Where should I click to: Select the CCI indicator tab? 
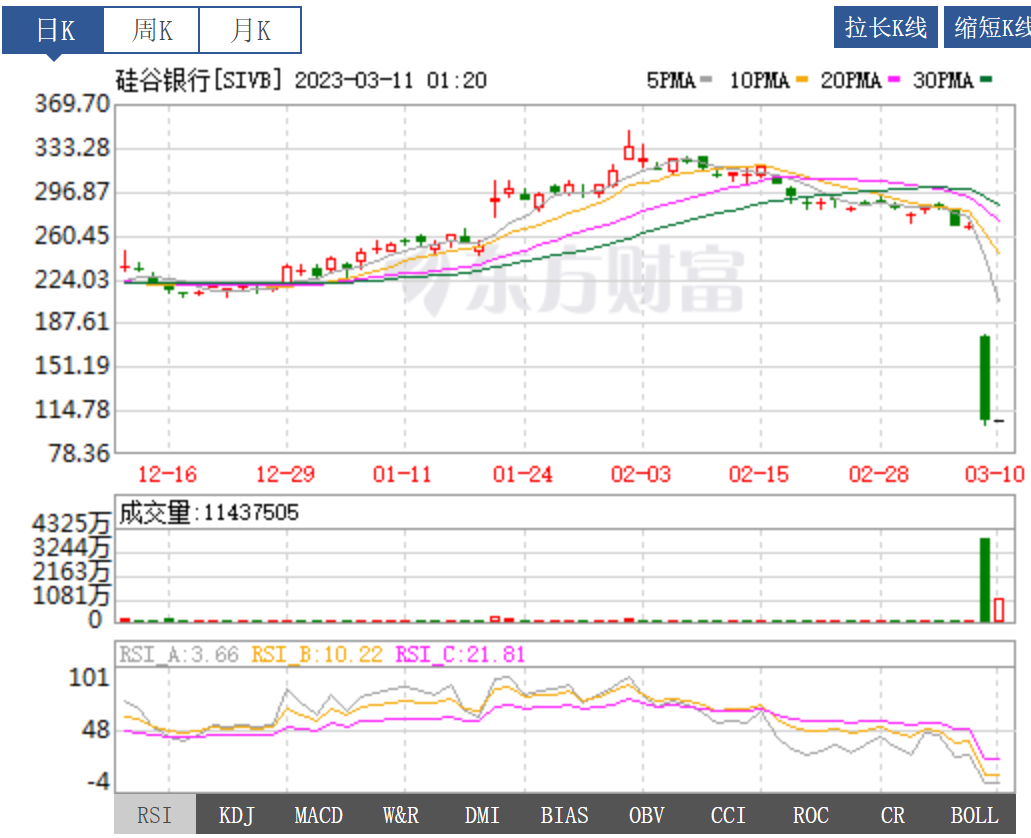pyautogui.click(x=729, y=816)
